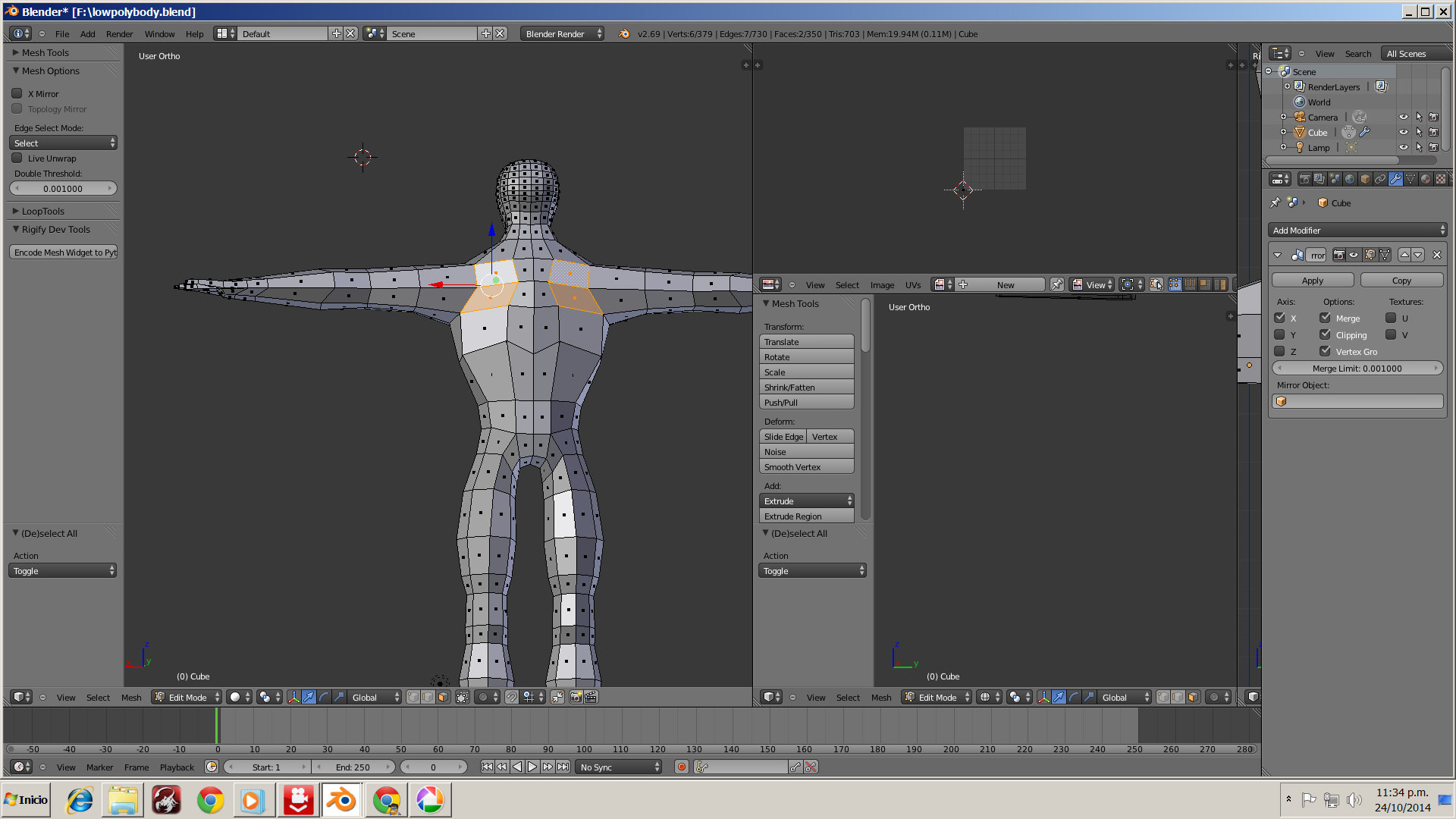Click the Double Threshold value slider
The image size is (1456, 819).
63,188
